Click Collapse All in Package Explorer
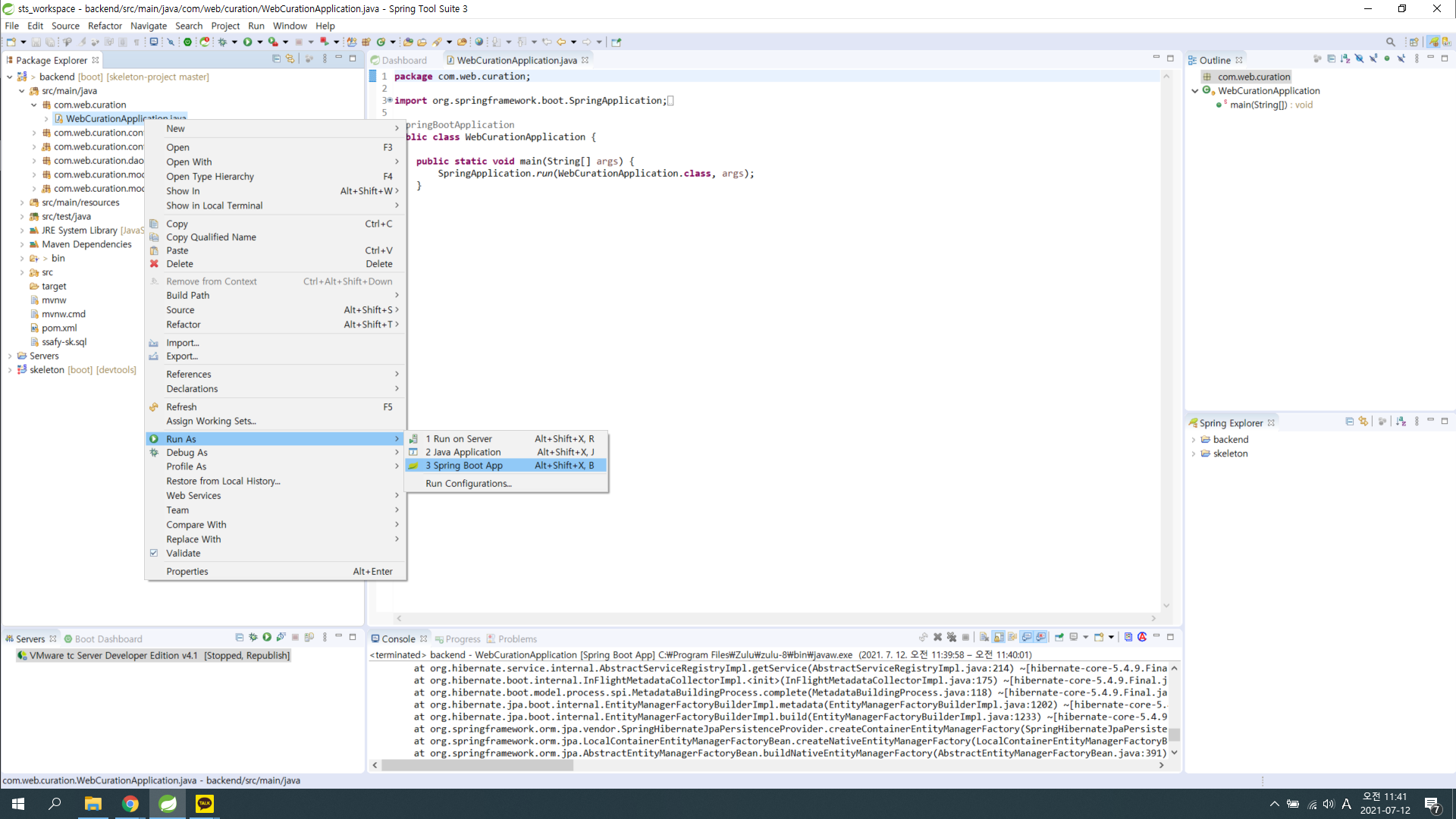 (x=276, y=59)
